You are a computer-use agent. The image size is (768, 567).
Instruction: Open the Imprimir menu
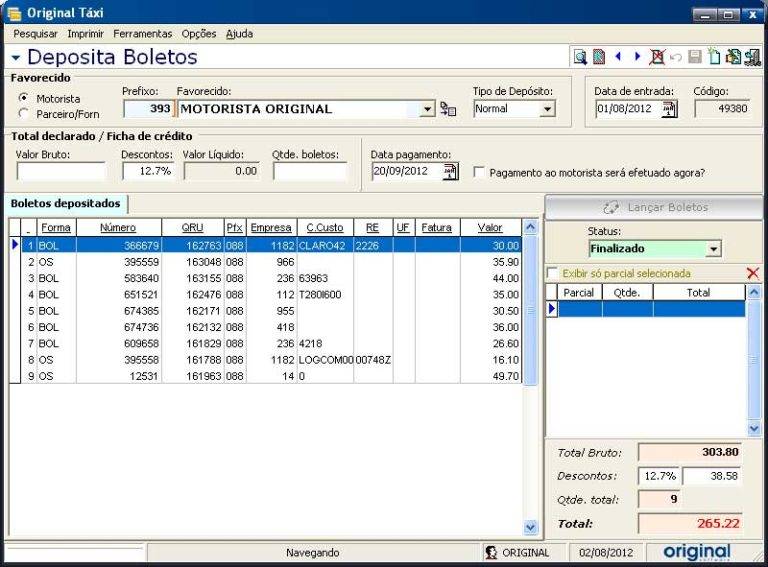86,33
